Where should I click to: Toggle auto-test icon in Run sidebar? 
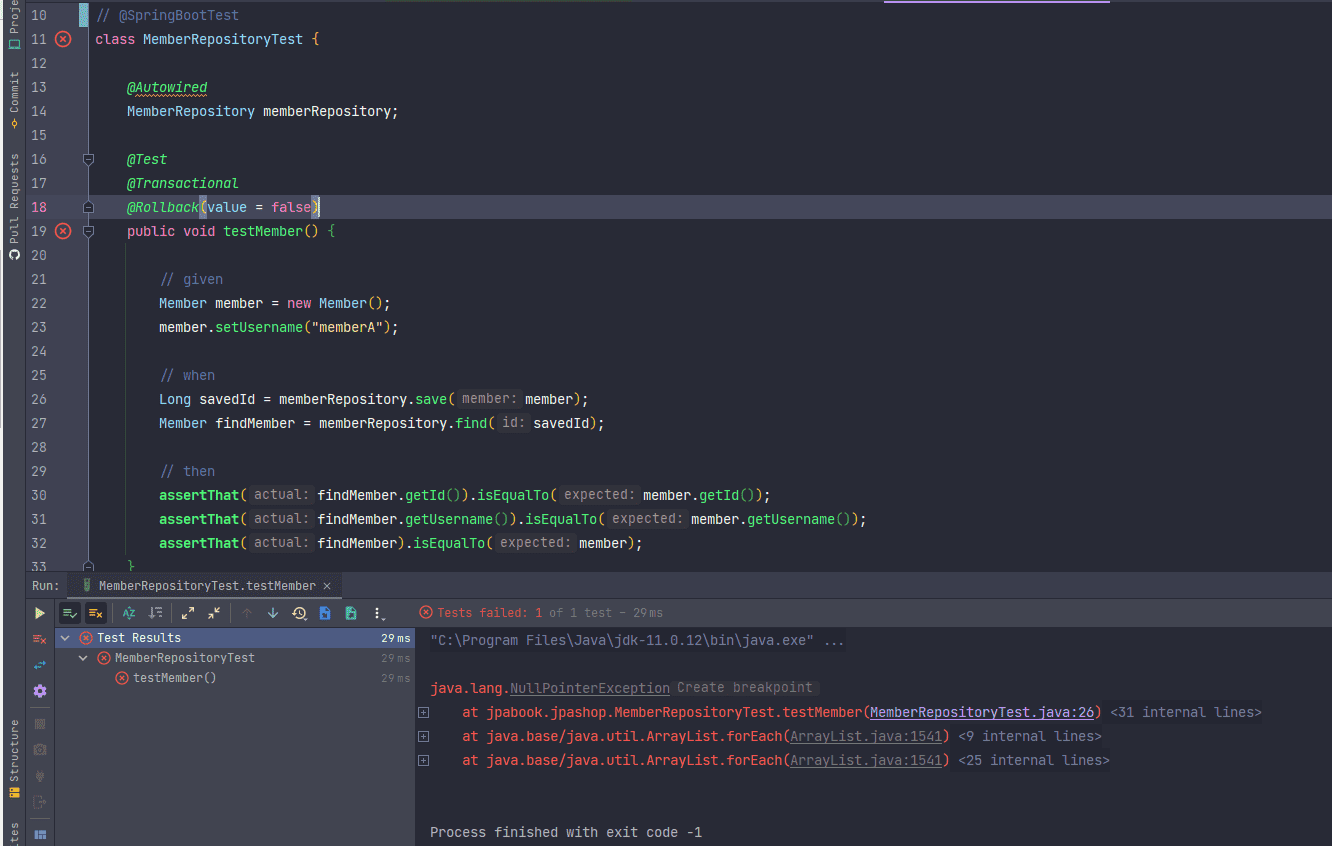click(x=40, y=665)
